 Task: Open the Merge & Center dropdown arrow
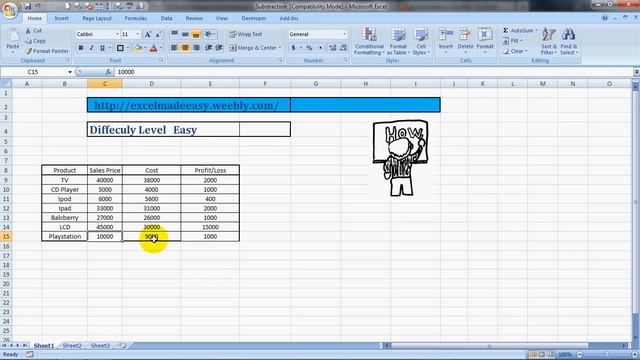(x=280, y=48)
